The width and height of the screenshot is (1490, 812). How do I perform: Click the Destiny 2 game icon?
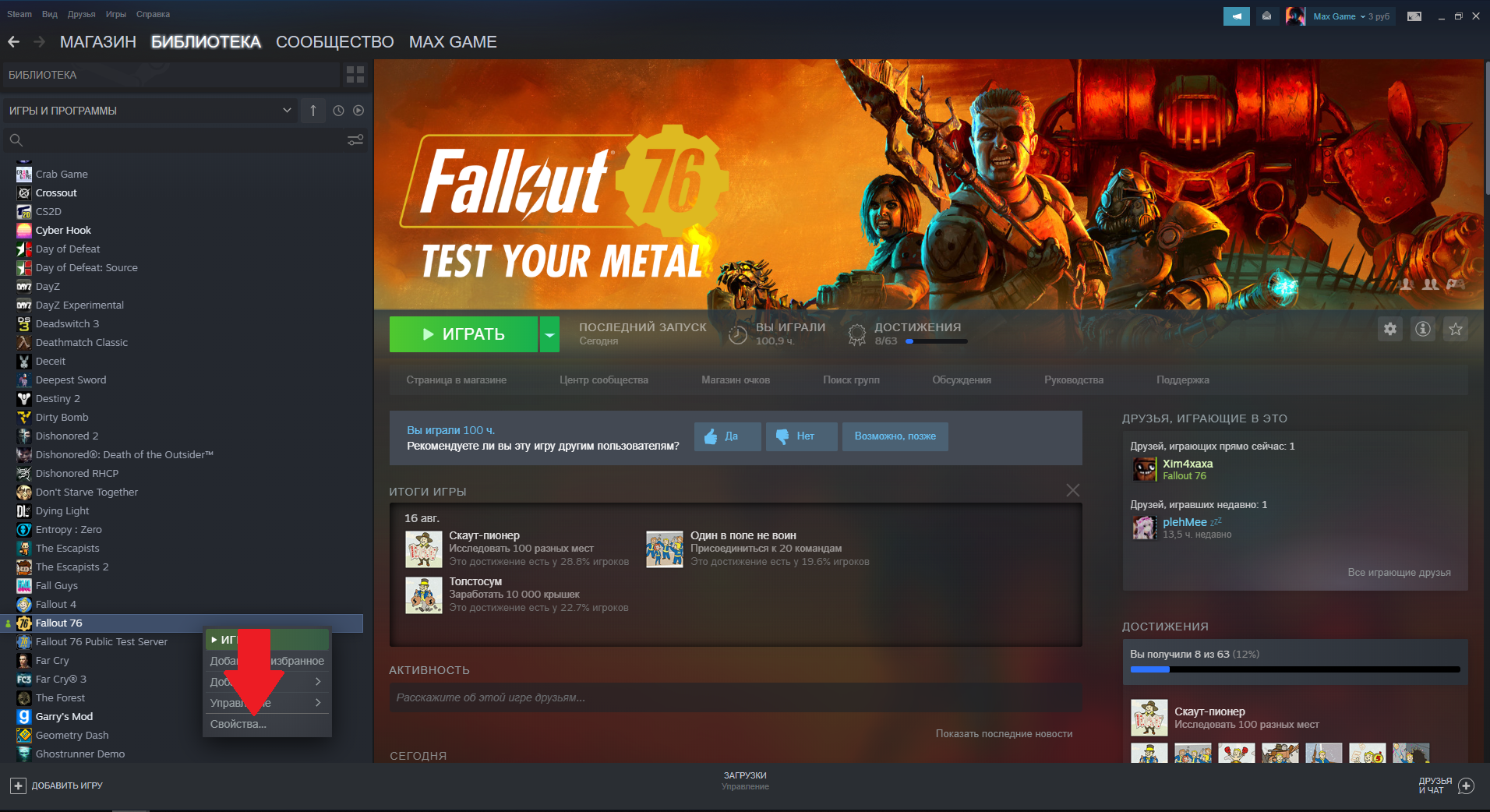pyautogui.click(x=24, y=399)
